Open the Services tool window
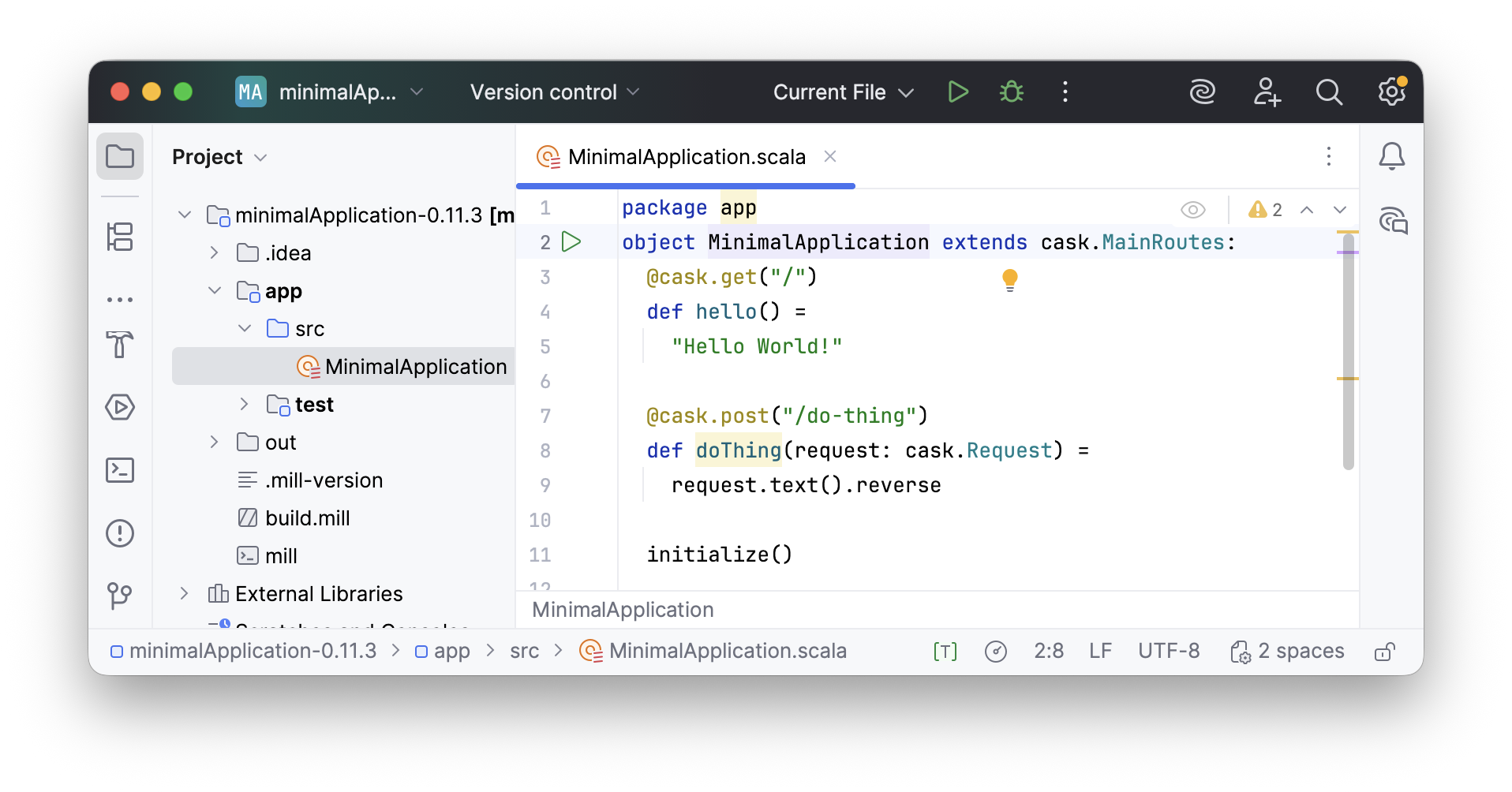This screenshot has height=792, width=1512. tap(120, 407)
